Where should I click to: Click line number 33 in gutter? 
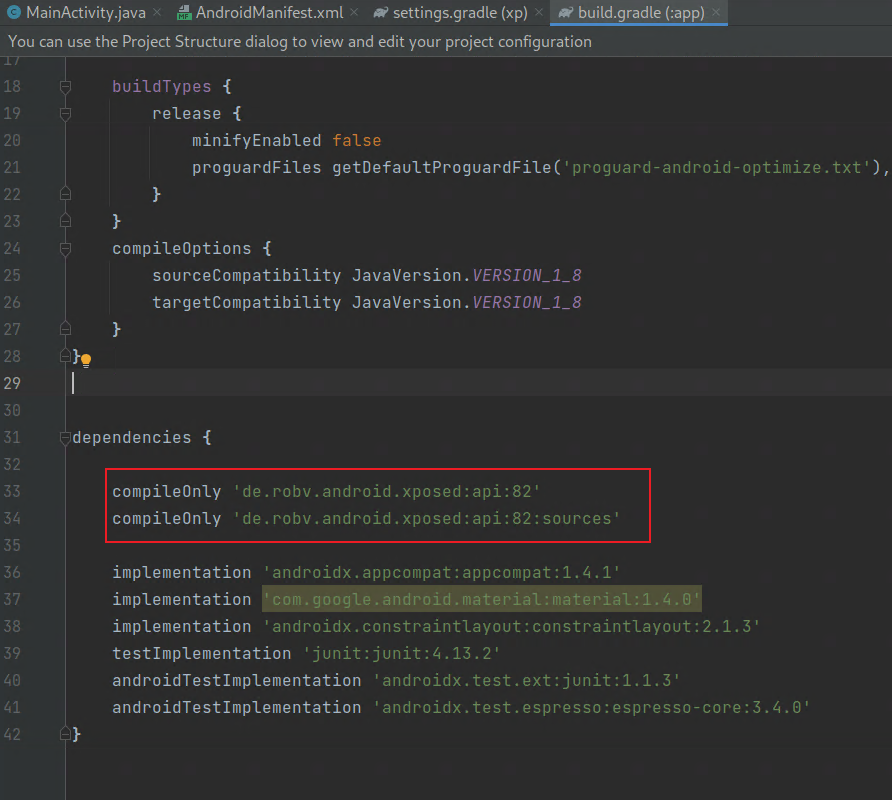[x=13, y=491]
